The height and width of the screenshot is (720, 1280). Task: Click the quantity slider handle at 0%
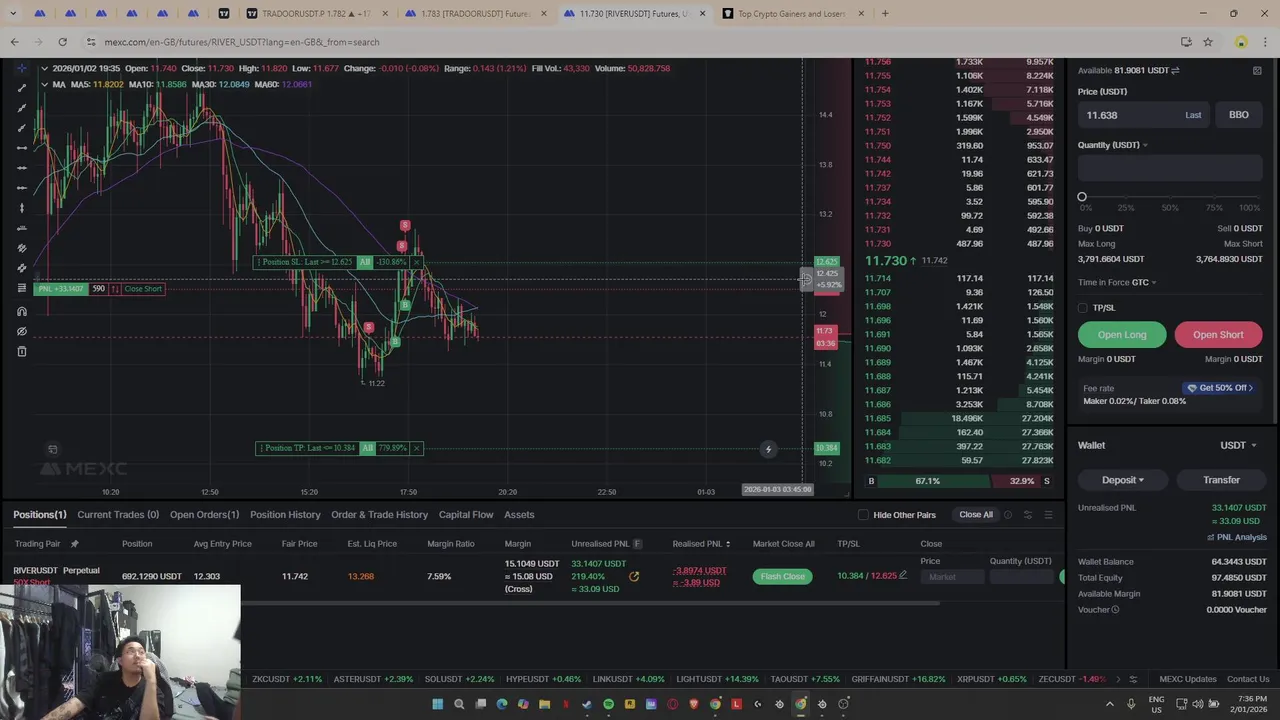point(1082,198)
